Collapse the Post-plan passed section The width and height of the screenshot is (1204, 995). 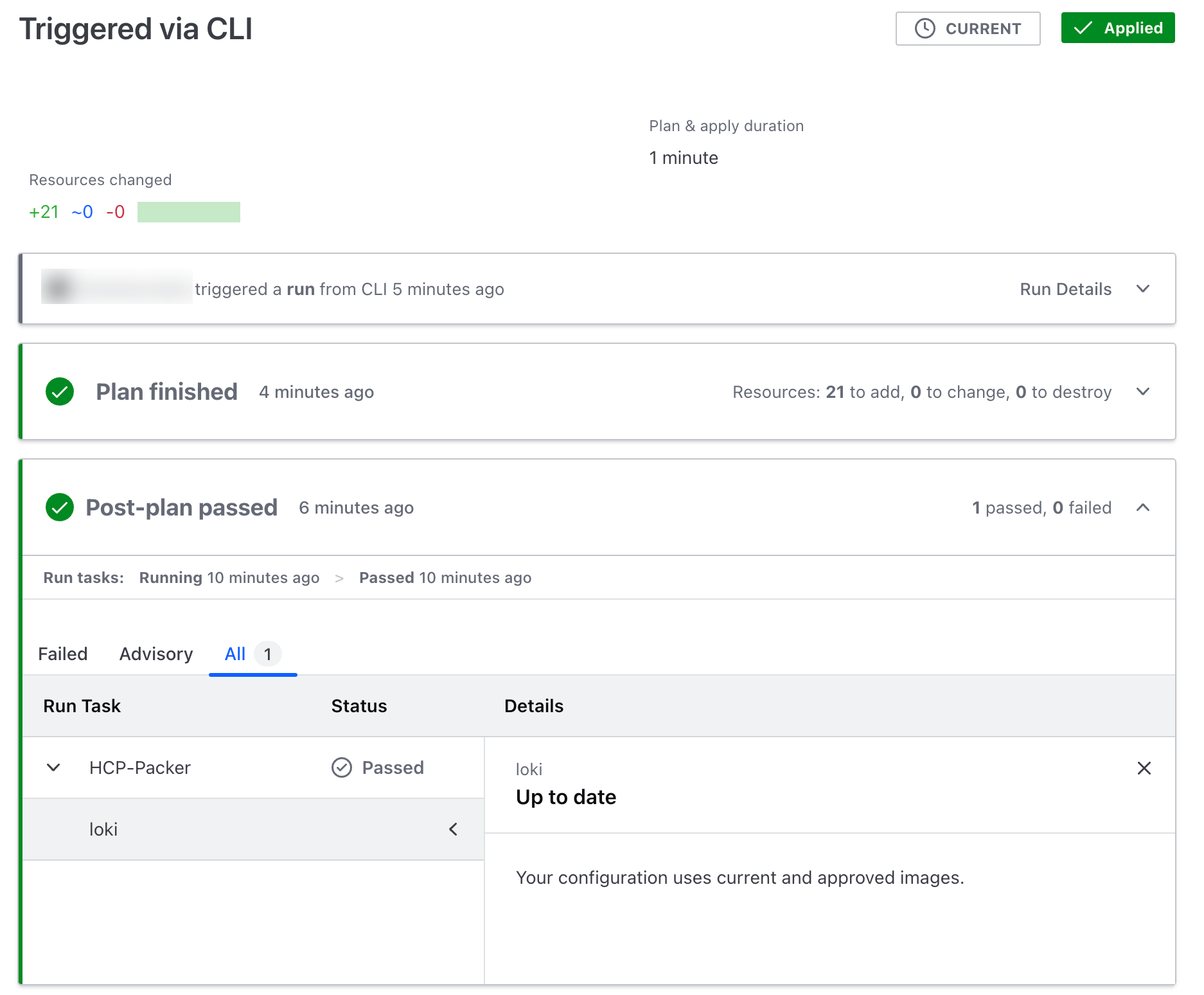1142,507
